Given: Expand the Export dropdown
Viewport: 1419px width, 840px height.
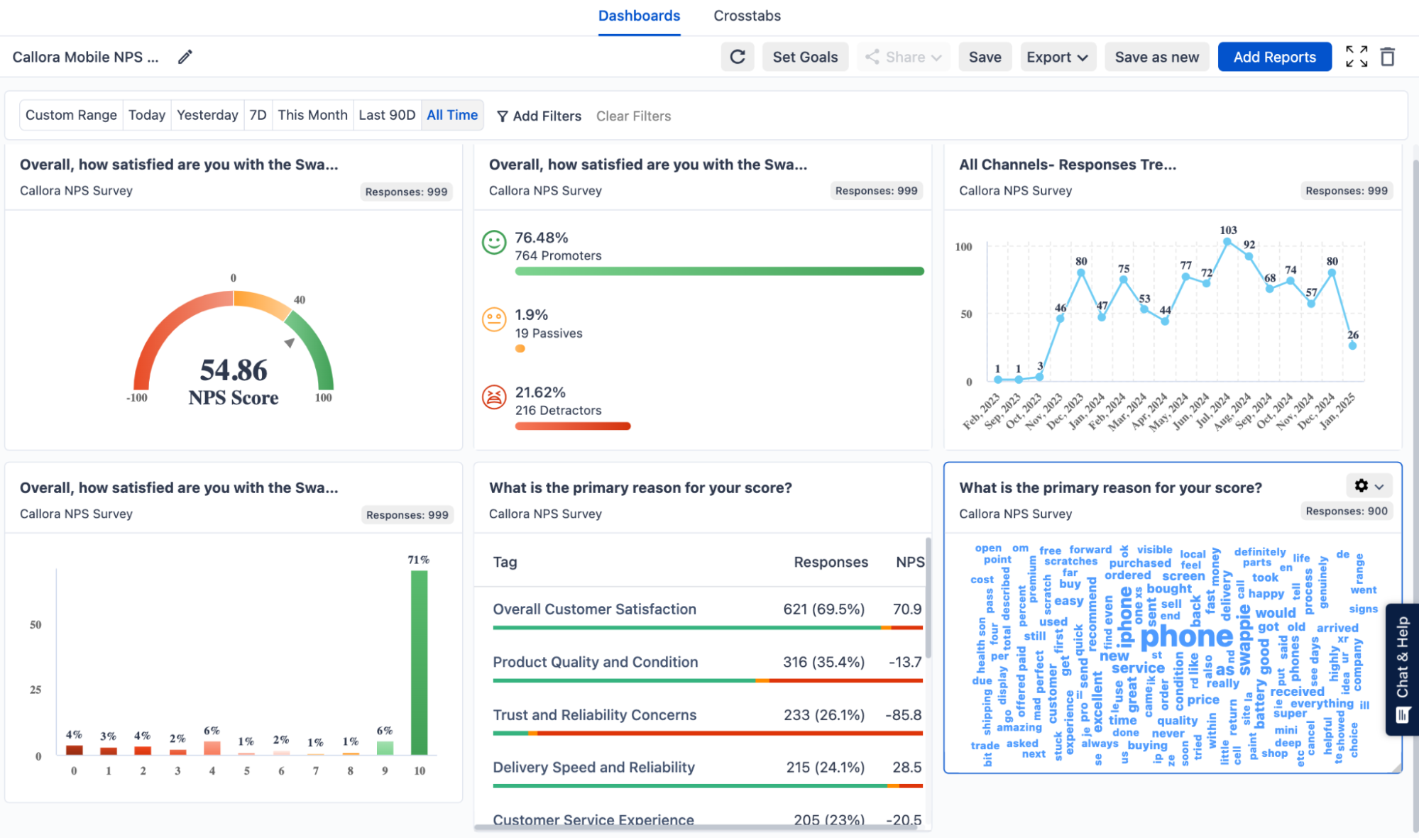Looking at the screenshot, I should coord(1058,57).
